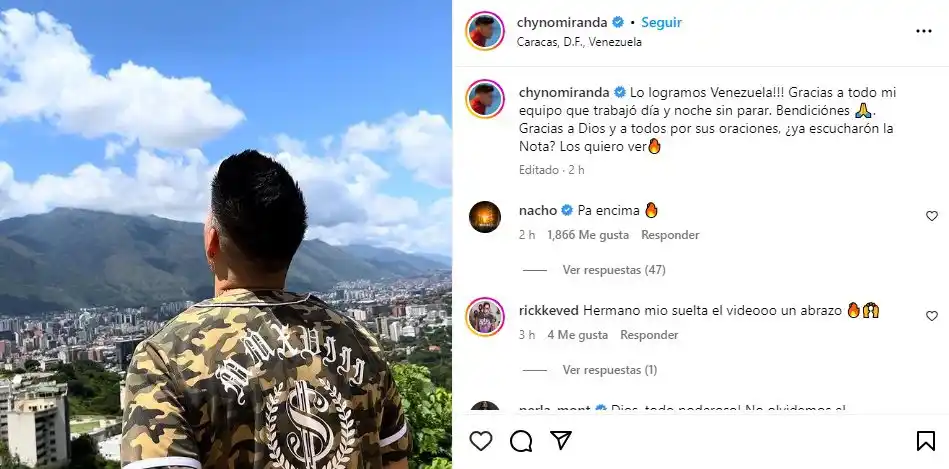Save the post with bookmark icon
This screenshot has height=469, width=949.
925,441
